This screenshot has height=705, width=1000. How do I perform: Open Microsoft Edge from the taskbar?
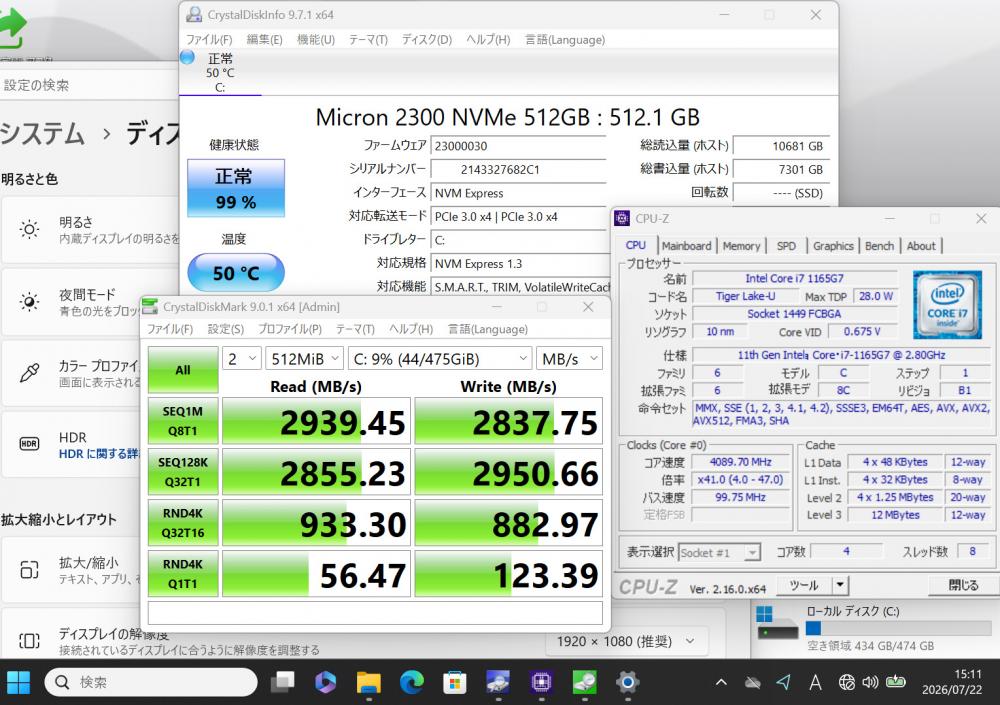coord(412,682)
